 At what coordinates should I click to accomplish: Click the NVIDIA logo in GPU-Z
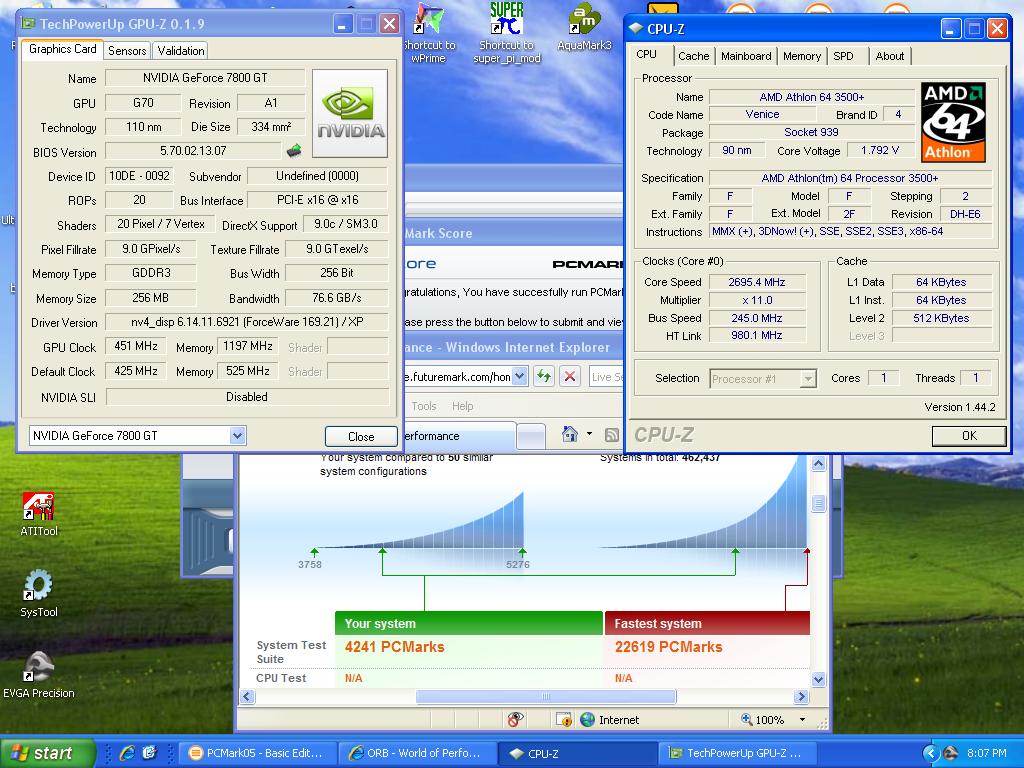pos(350,114)
